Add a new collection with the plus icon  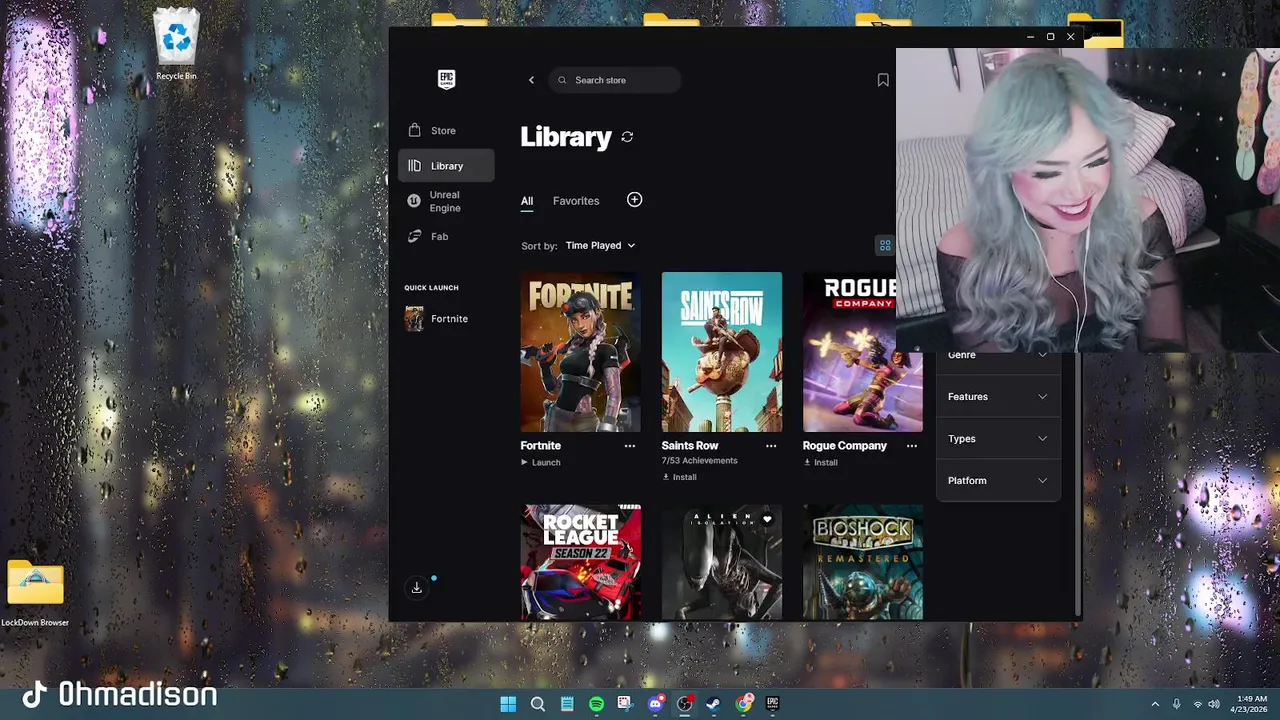click(634, 200)
